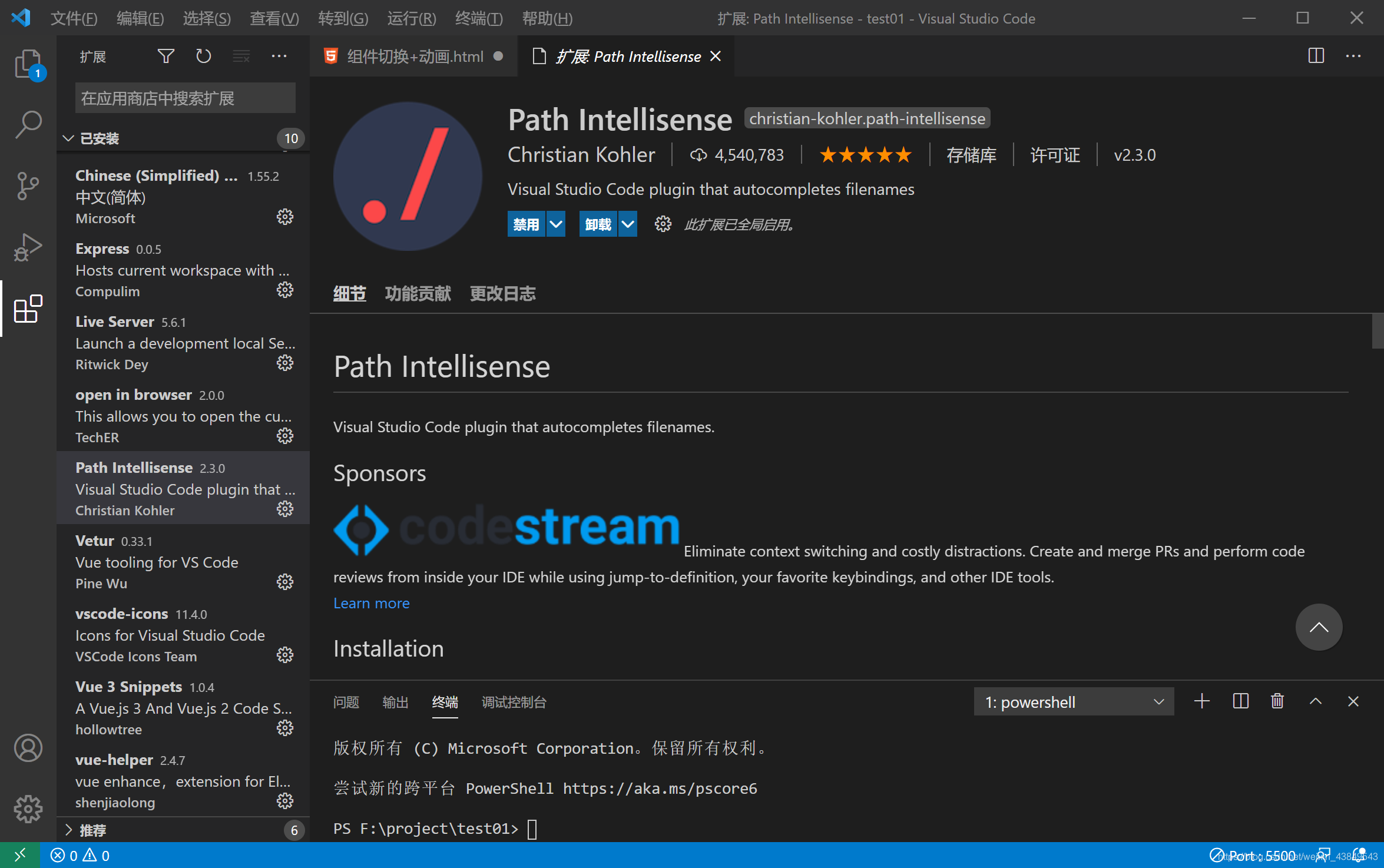Open the Source Control view

click(x=28, y=185)
